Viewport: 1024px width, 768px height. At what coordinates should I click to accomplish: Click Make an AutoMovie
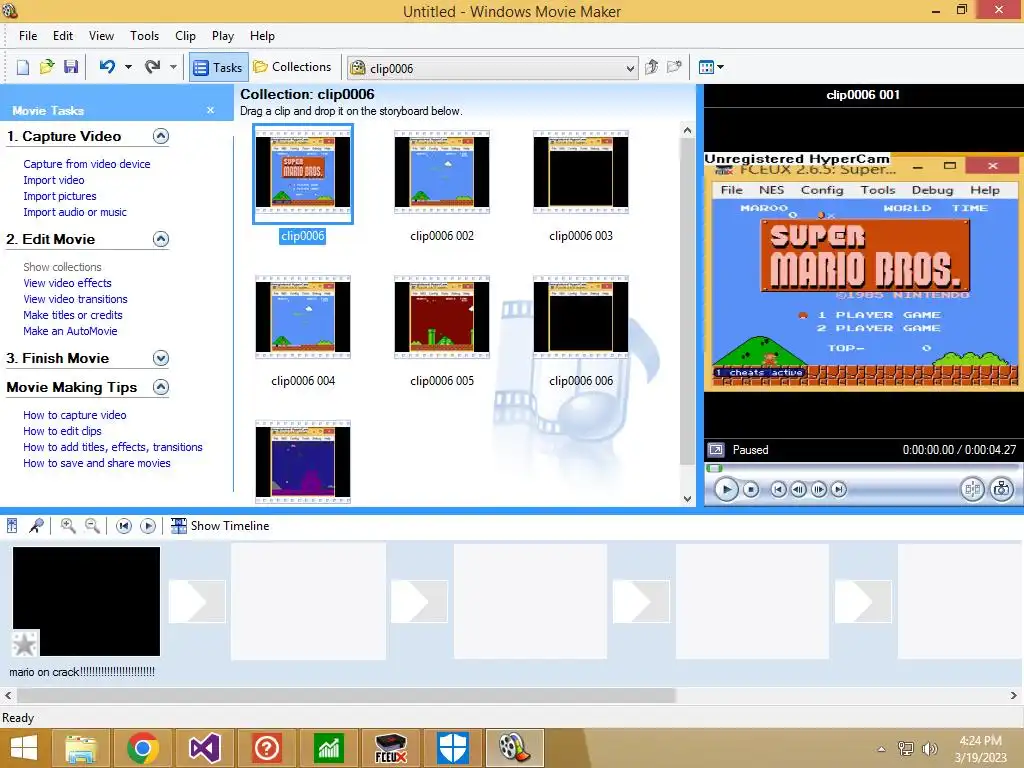click(x=70, y=331)
